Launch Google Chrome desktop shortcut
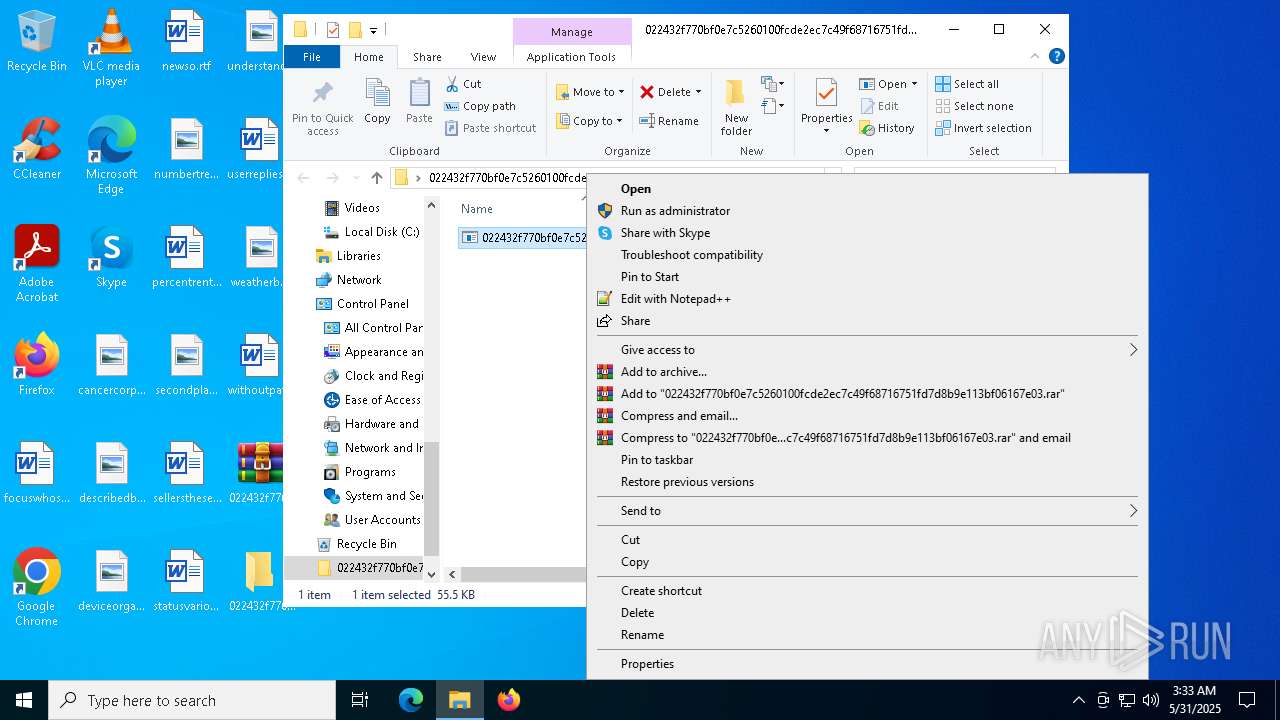Viewport: 1280px width, 720px height. pyautogui.click(x=37, y=588)
